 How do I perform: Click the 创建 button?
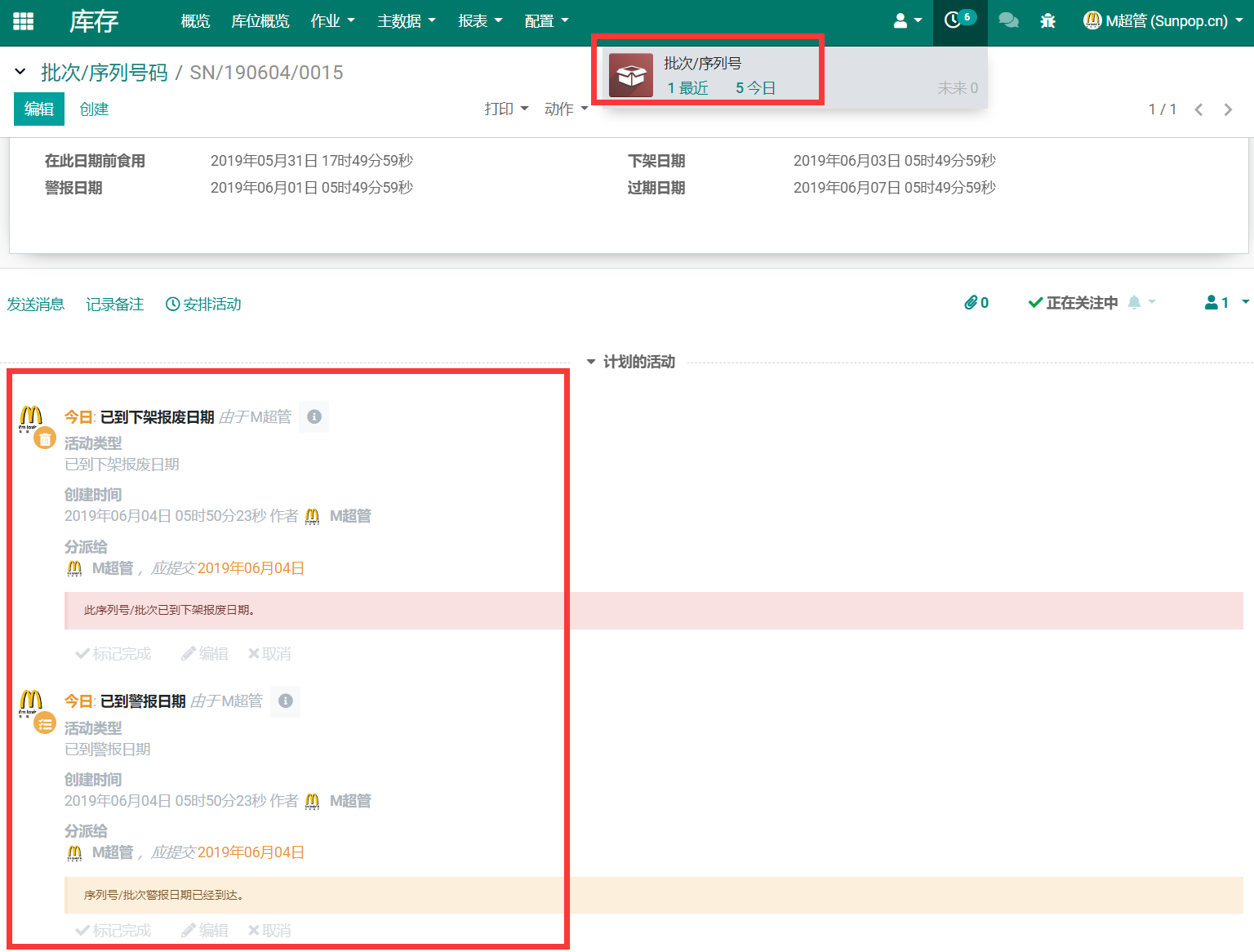(x=94, y=109)
